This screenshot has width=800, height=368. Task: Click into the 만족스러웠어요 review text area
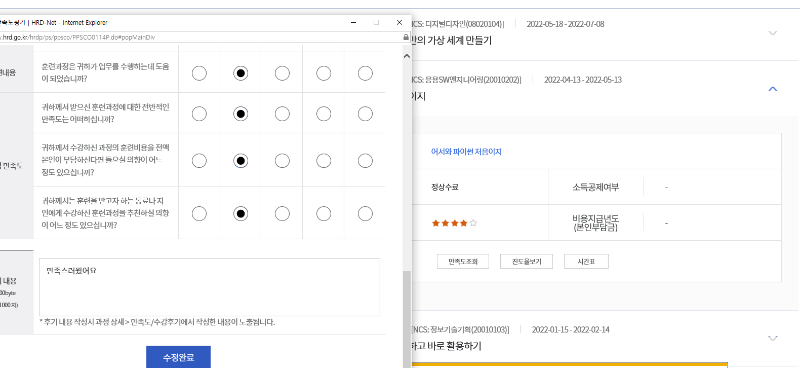210,287
